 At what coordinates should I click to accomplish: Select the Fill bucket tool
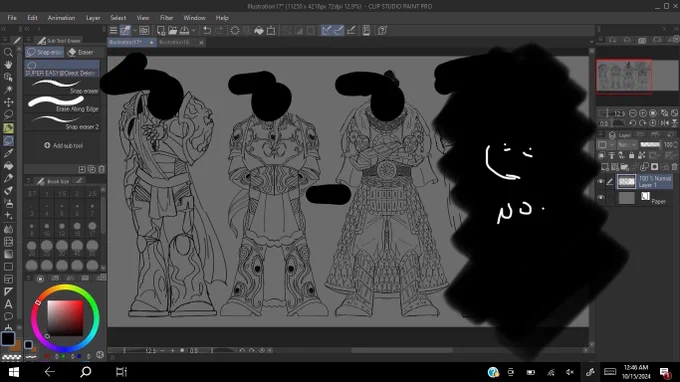coord(8,166)
